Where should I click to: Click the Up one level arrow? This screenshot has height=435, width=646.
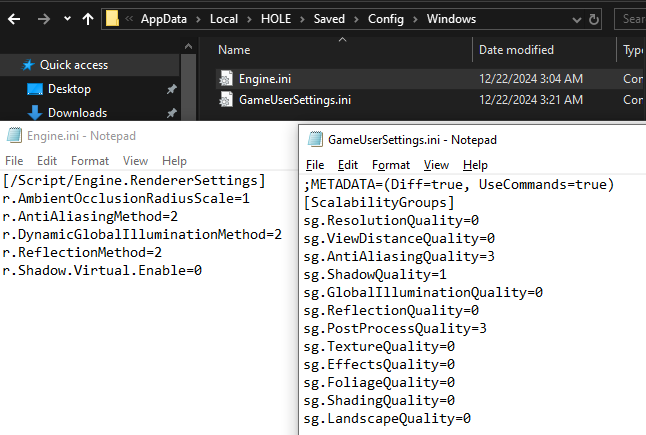click(x=88, y=18)
